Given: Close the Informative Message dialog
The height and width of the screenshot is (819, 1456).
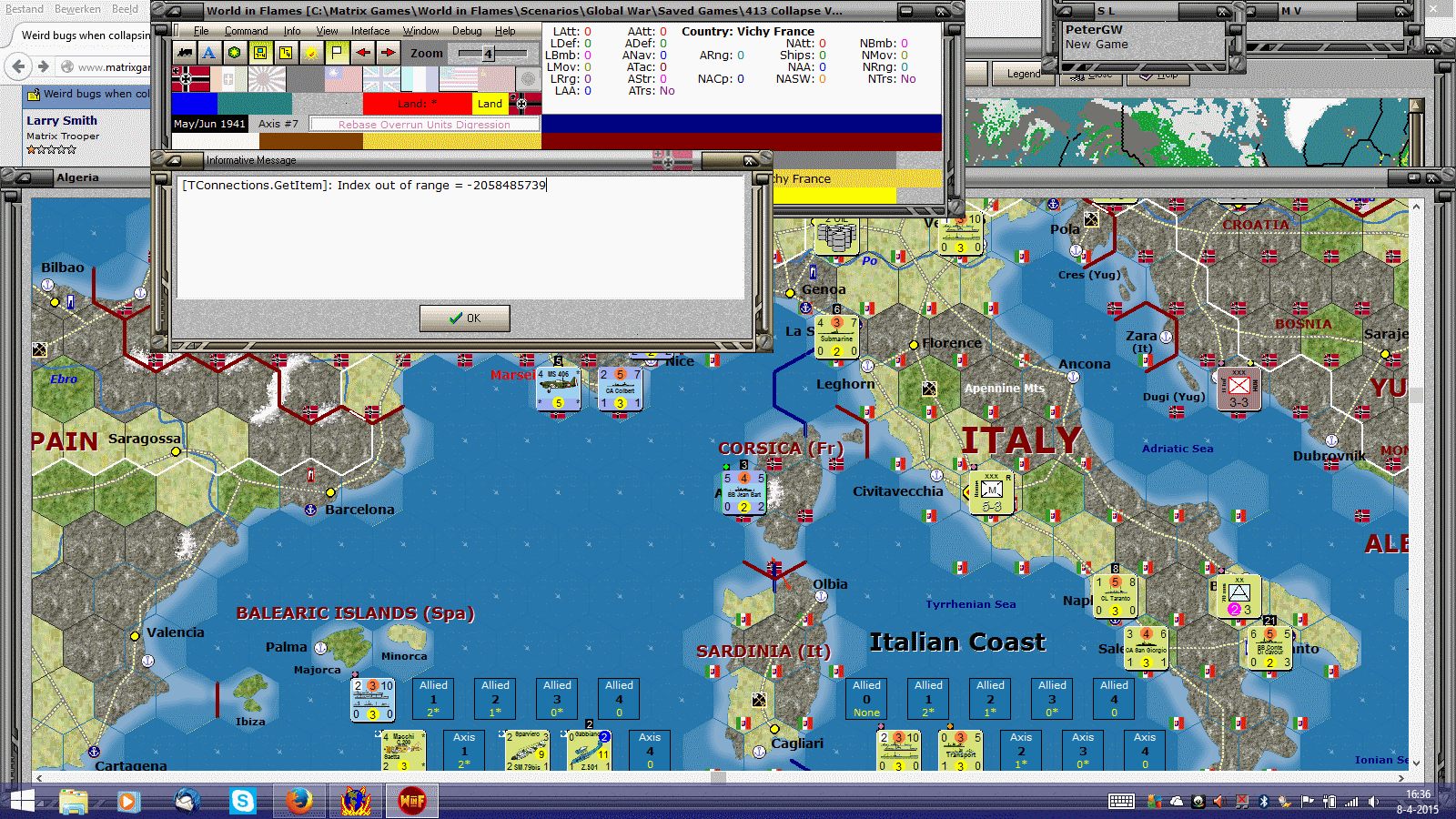Looking at the screenshot, I should point(750,160).
